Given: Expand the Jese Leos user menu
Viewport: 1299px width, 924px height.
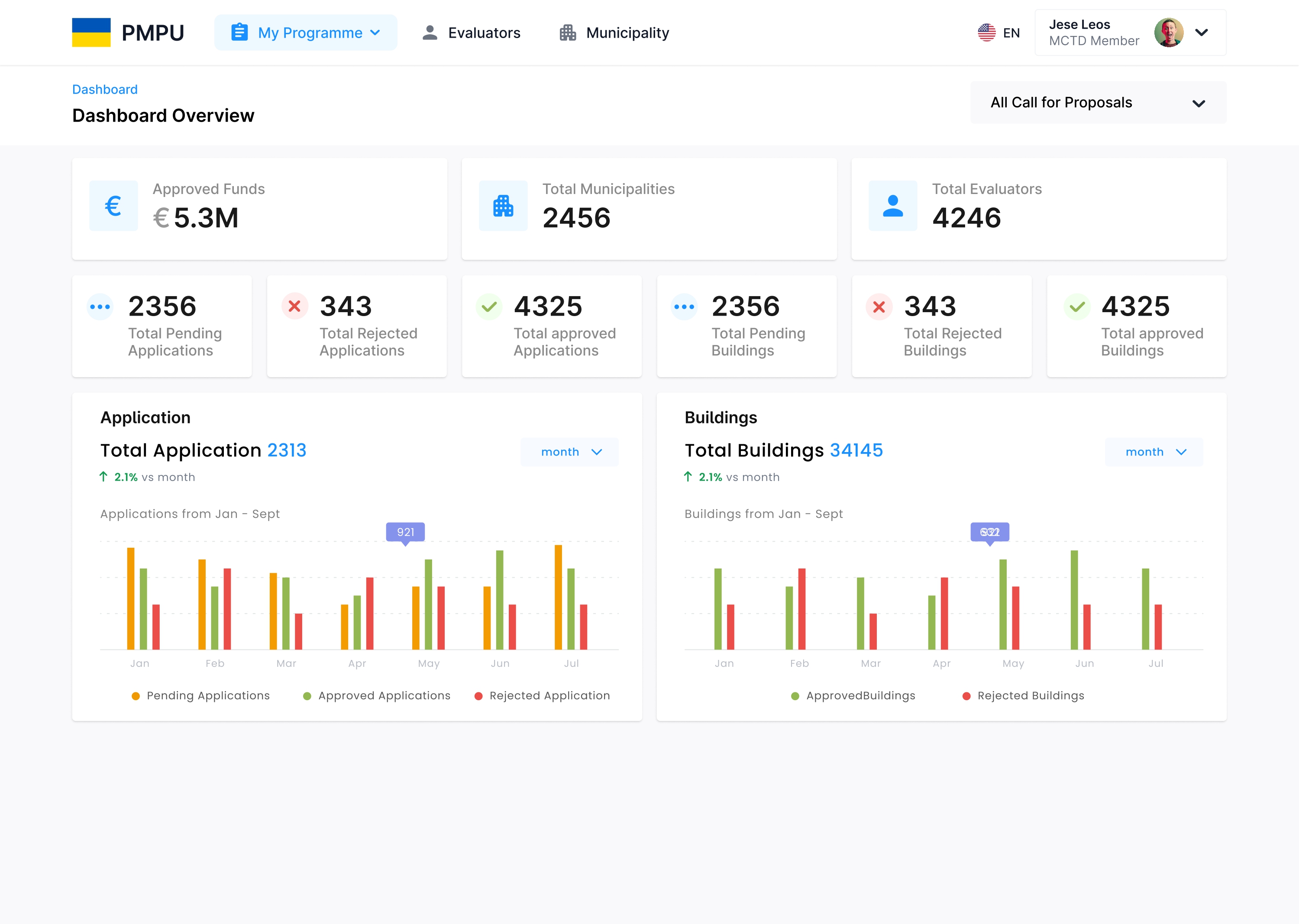Looking at the screenshot, I should coord(1201,32).
